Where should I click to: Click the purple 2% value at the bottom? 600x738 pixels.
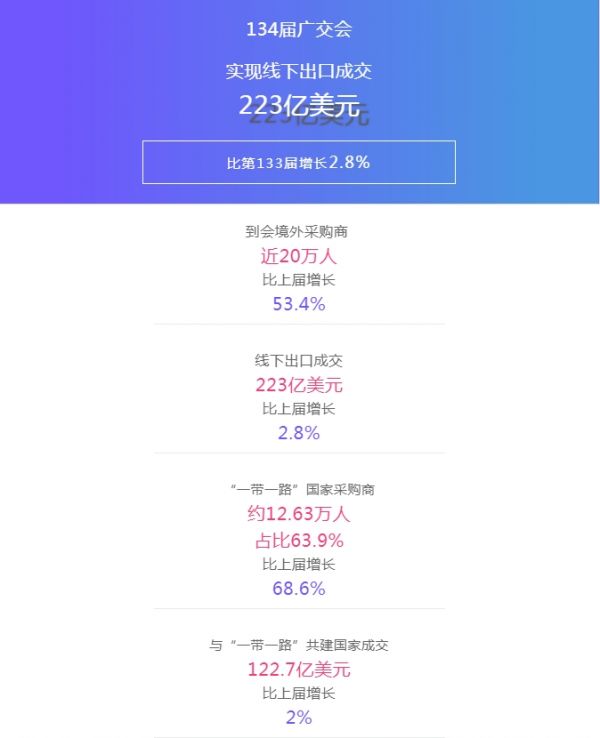(299, 717)
